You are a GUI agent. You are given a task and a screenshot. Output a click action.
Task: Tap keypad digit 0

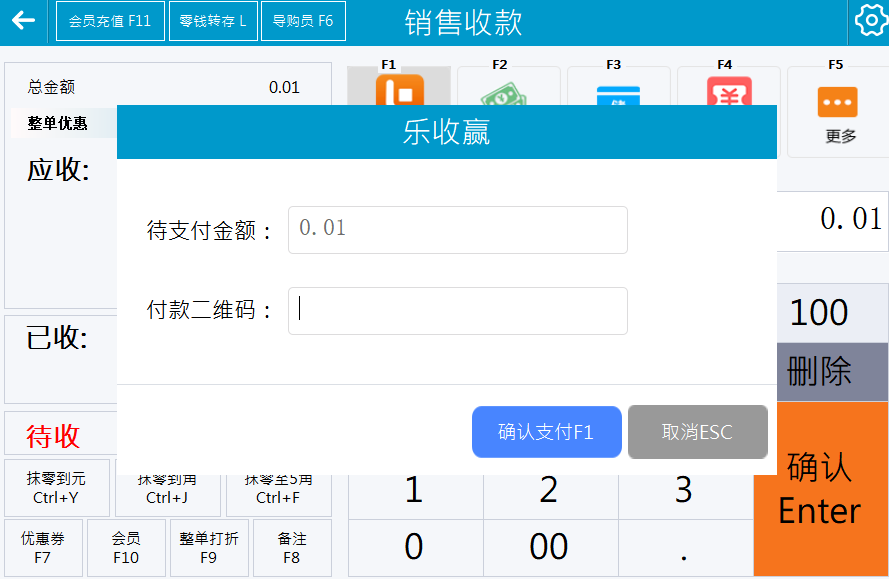coord(415,547)
